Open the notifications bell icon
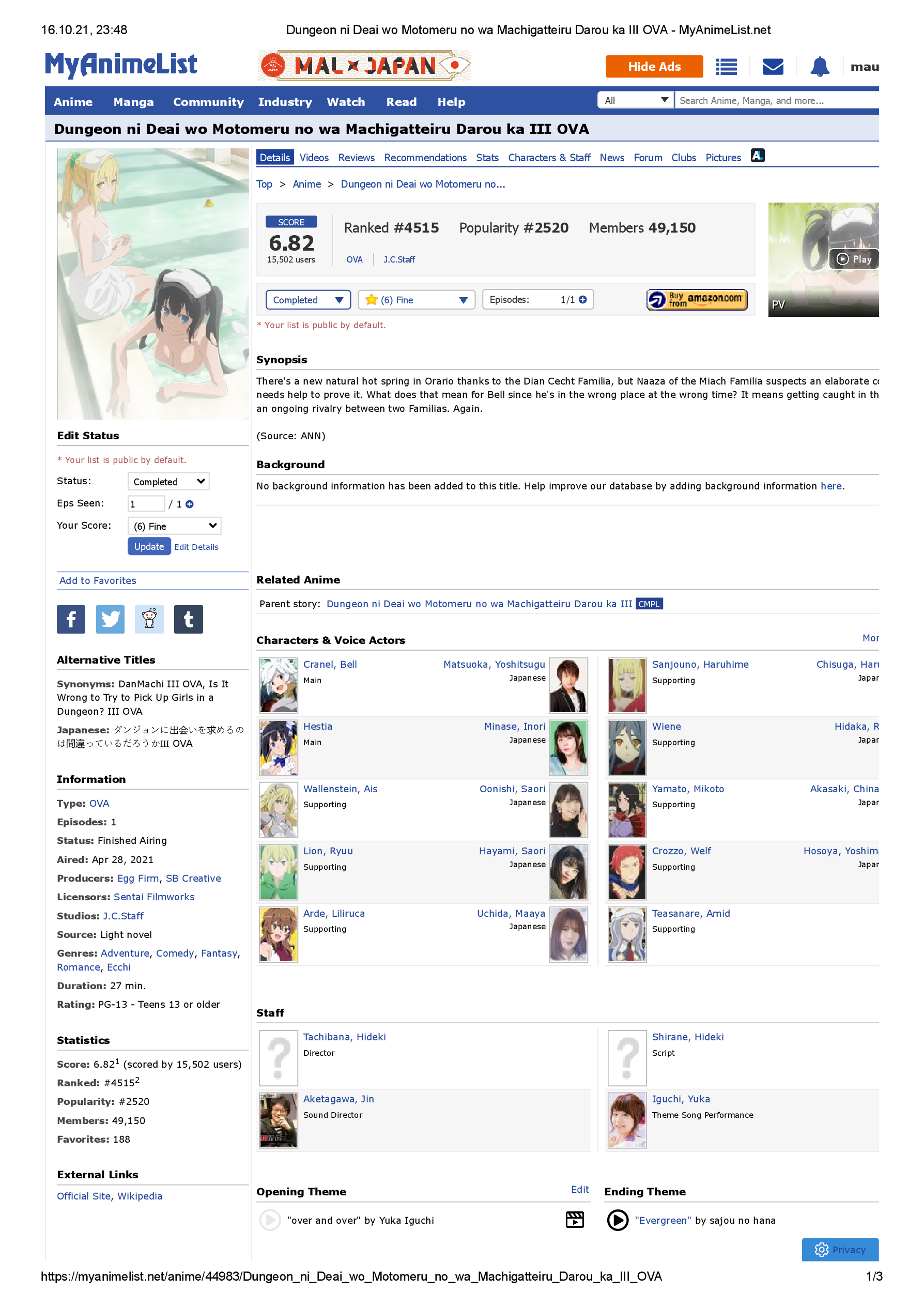 coord(820,67)
